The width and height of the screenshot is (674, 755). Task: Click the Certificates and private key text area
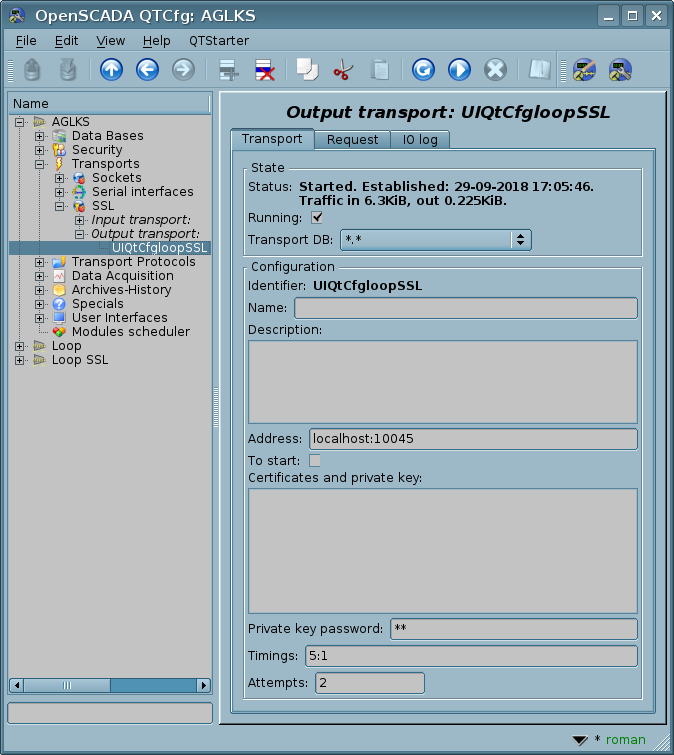(x=442, y=551)
